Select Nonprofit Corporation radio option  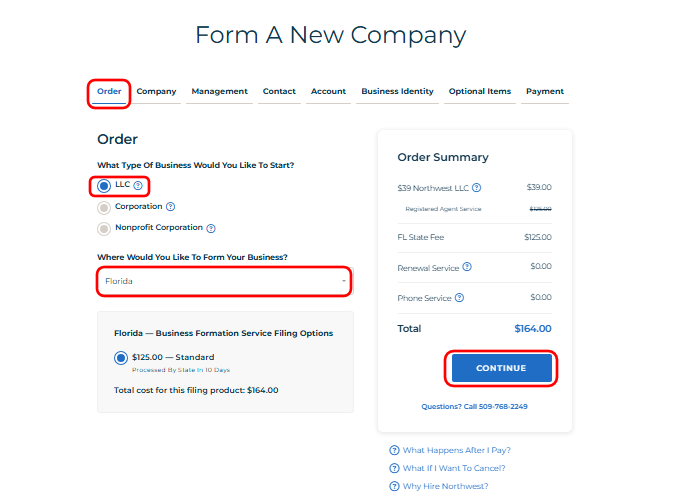104,229
